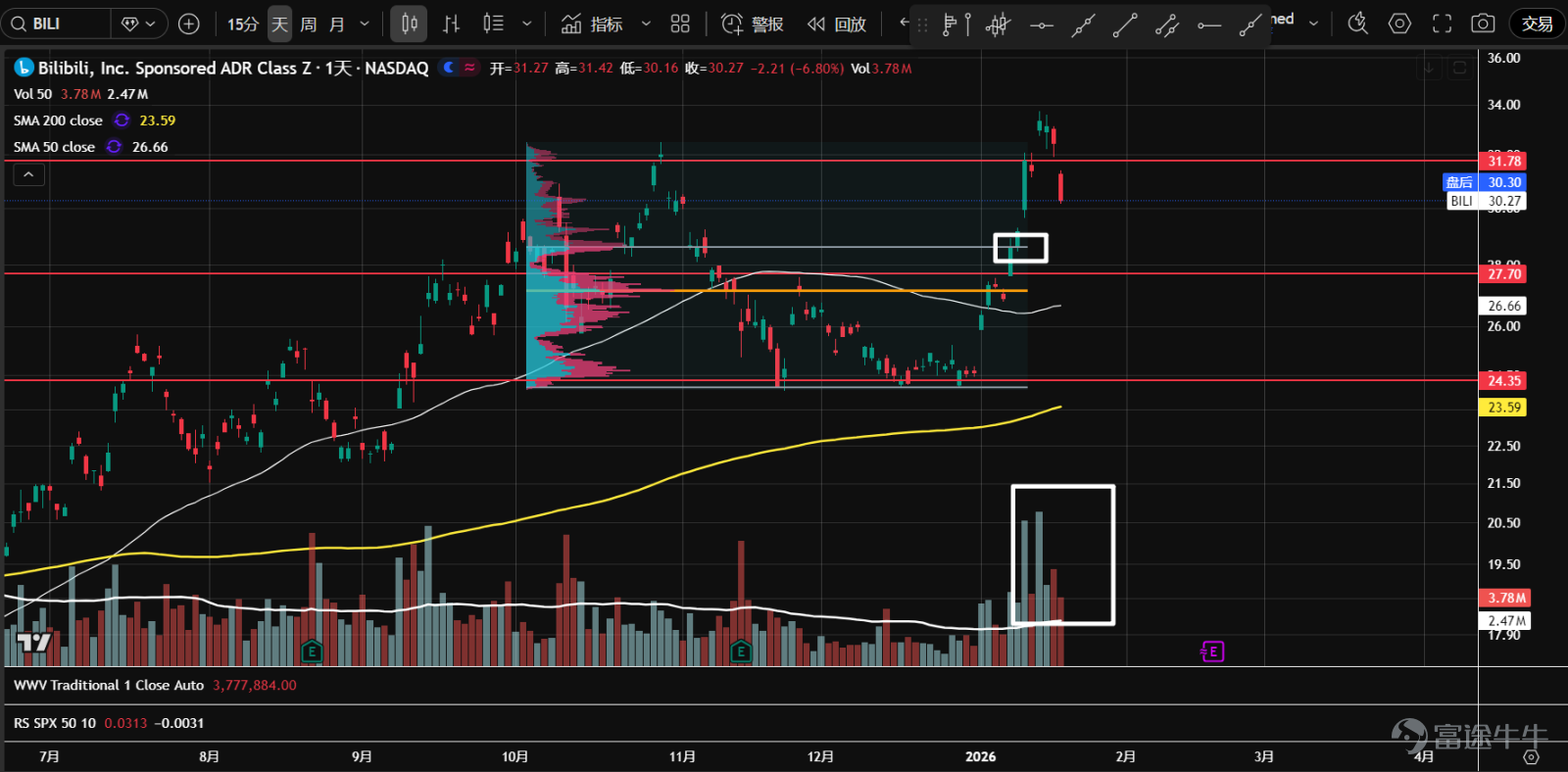The image size is (1568, 772).
Task: Open quick search lightning icon
Action: [x=1357, y=24]
